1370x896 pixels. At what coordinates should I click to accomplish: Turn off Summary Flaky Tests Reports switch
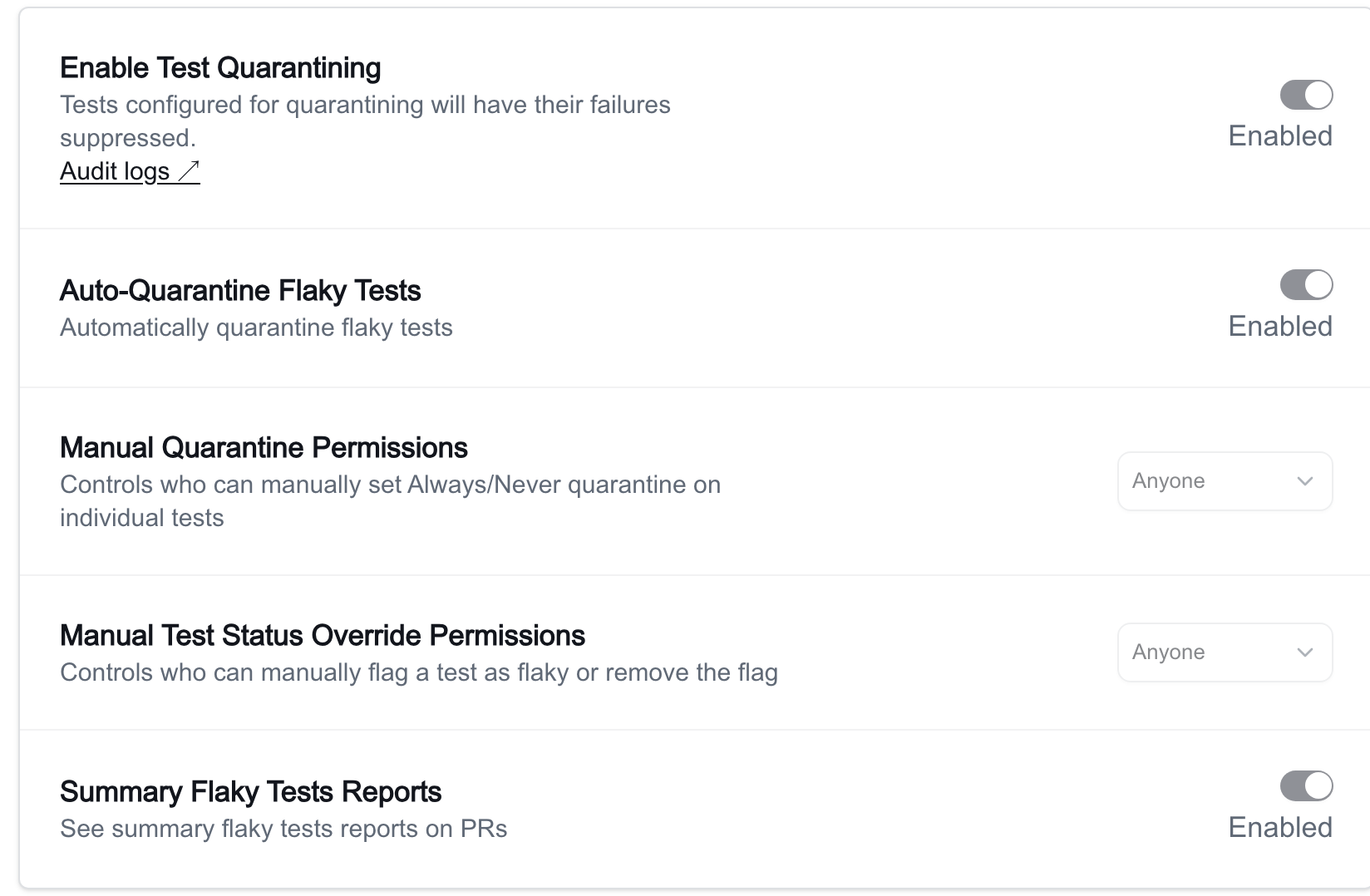1306,785
